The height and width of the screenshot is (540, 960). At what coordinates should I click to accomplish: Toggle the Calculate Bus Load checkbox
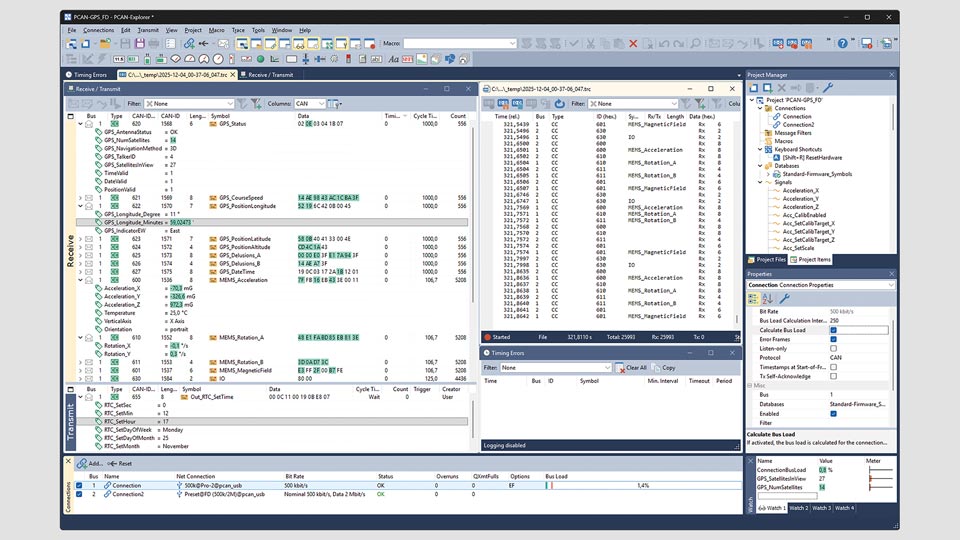tap(833, 330)
